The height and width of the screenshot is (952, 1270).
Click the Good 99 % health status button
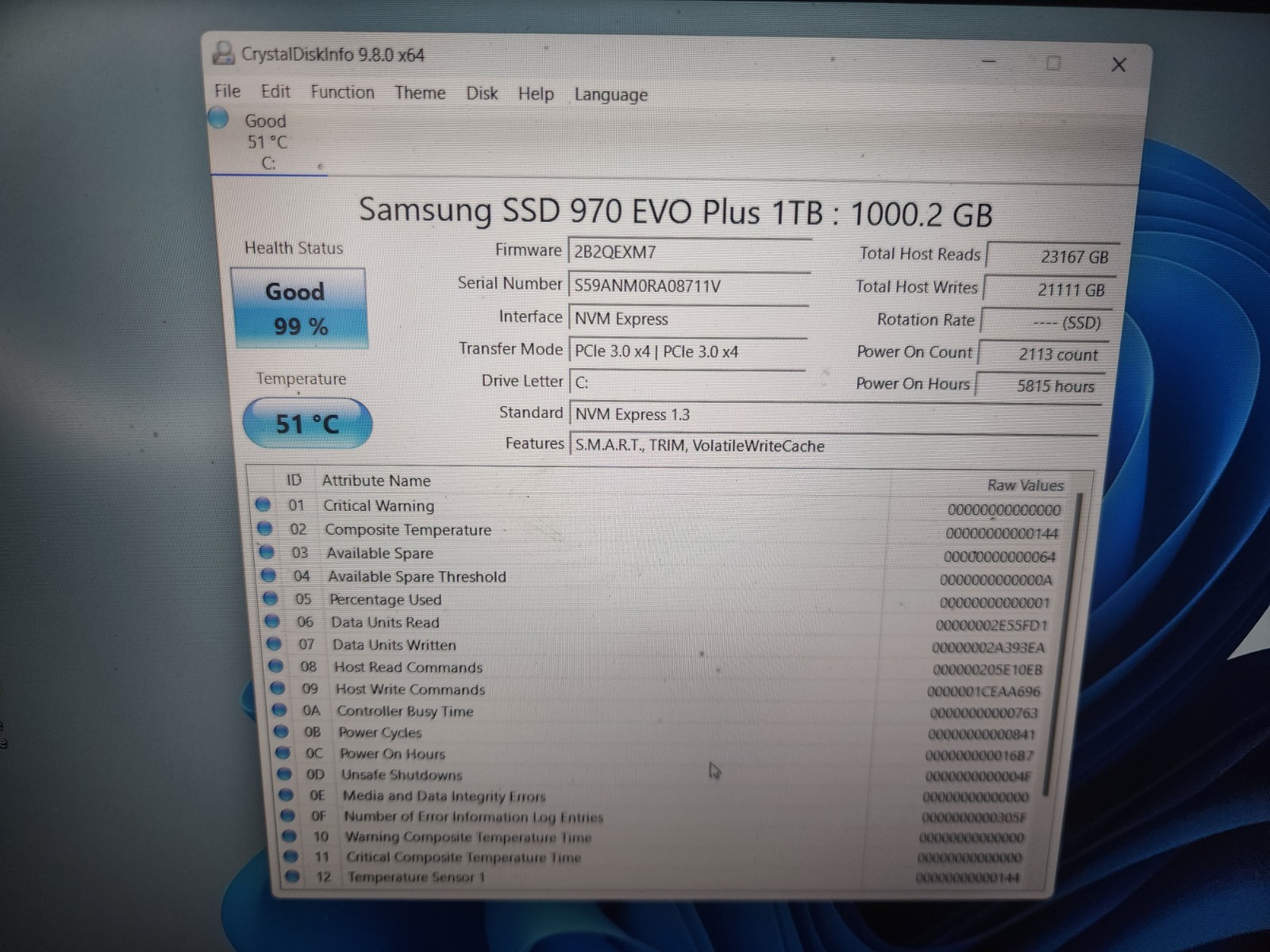coord(299,309)
